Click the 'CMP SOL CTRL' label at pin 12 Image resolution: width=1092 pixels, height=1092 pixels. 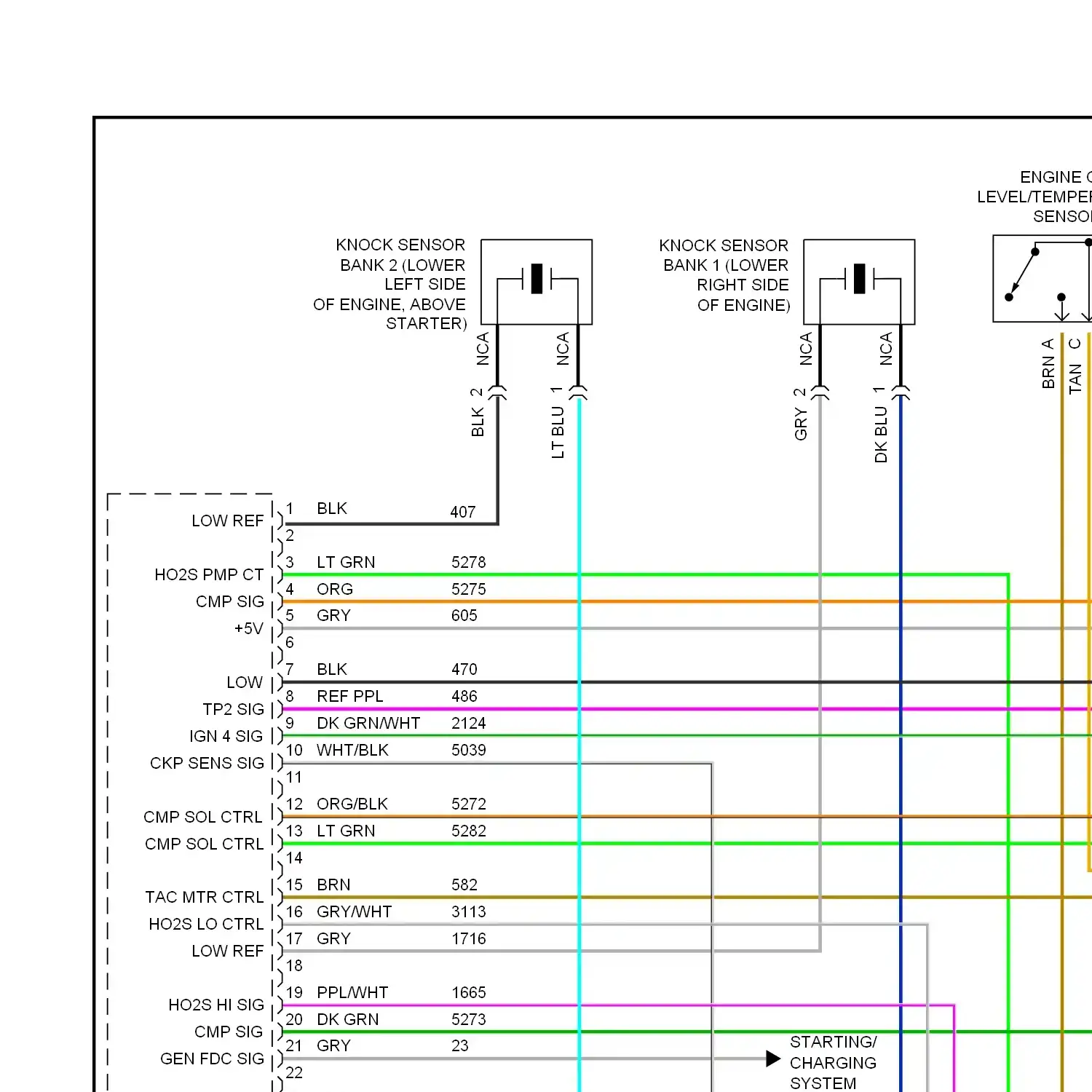coord(203,818)
